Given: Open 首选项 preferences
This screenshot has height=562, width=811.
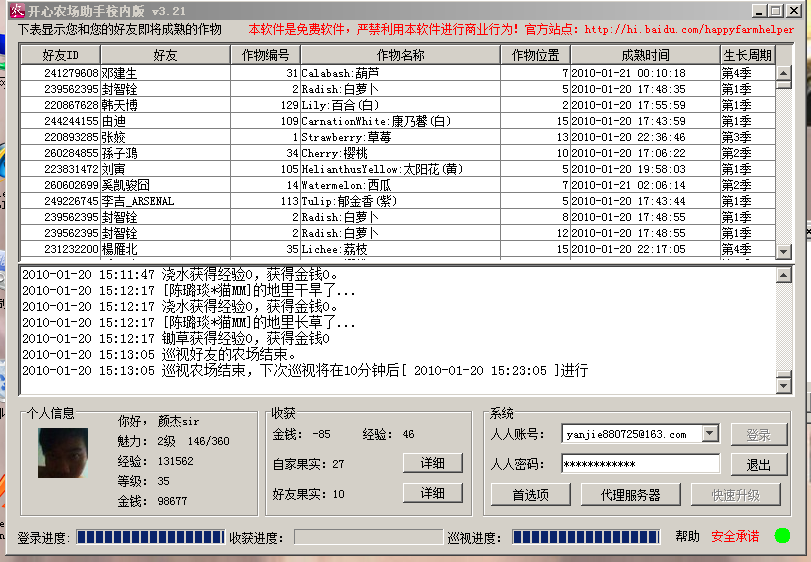Looking at the screenshot, I should (533, 495).
